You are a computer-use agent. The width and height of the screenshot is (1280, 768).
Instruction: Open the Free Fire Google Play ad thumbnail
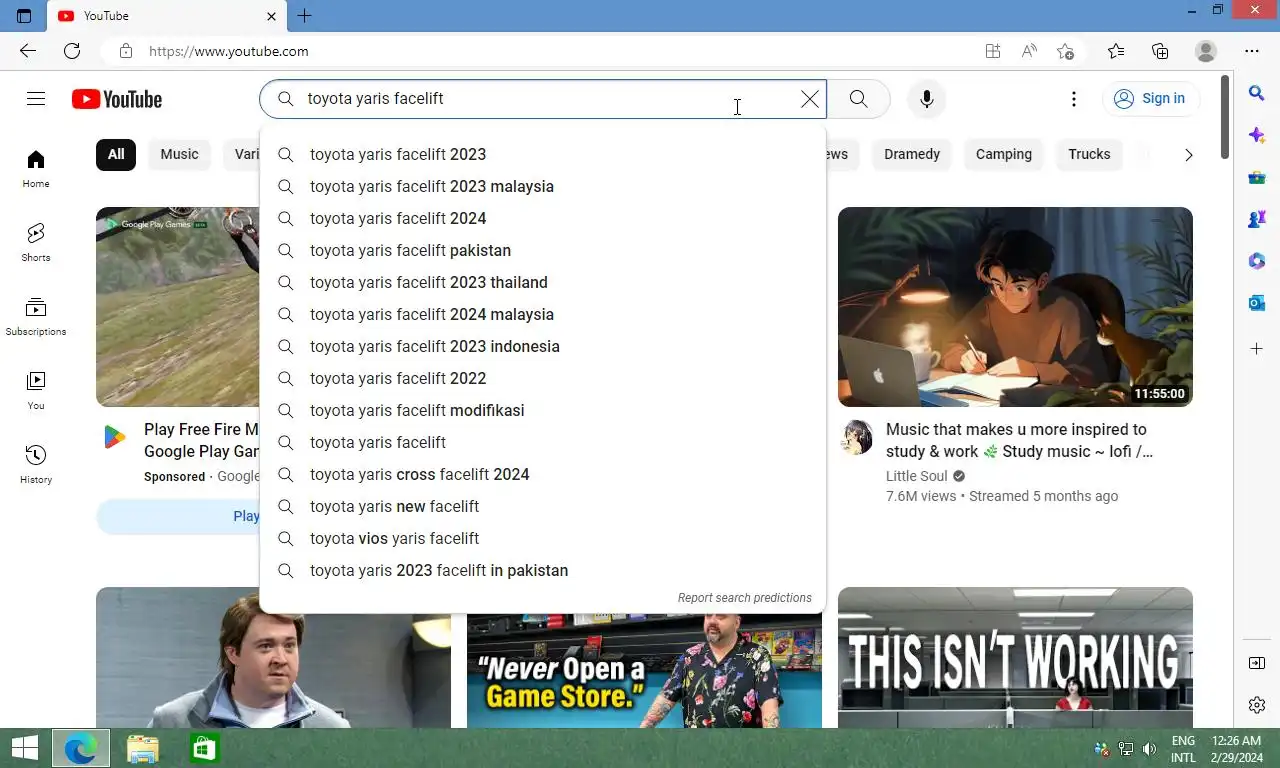178,307
